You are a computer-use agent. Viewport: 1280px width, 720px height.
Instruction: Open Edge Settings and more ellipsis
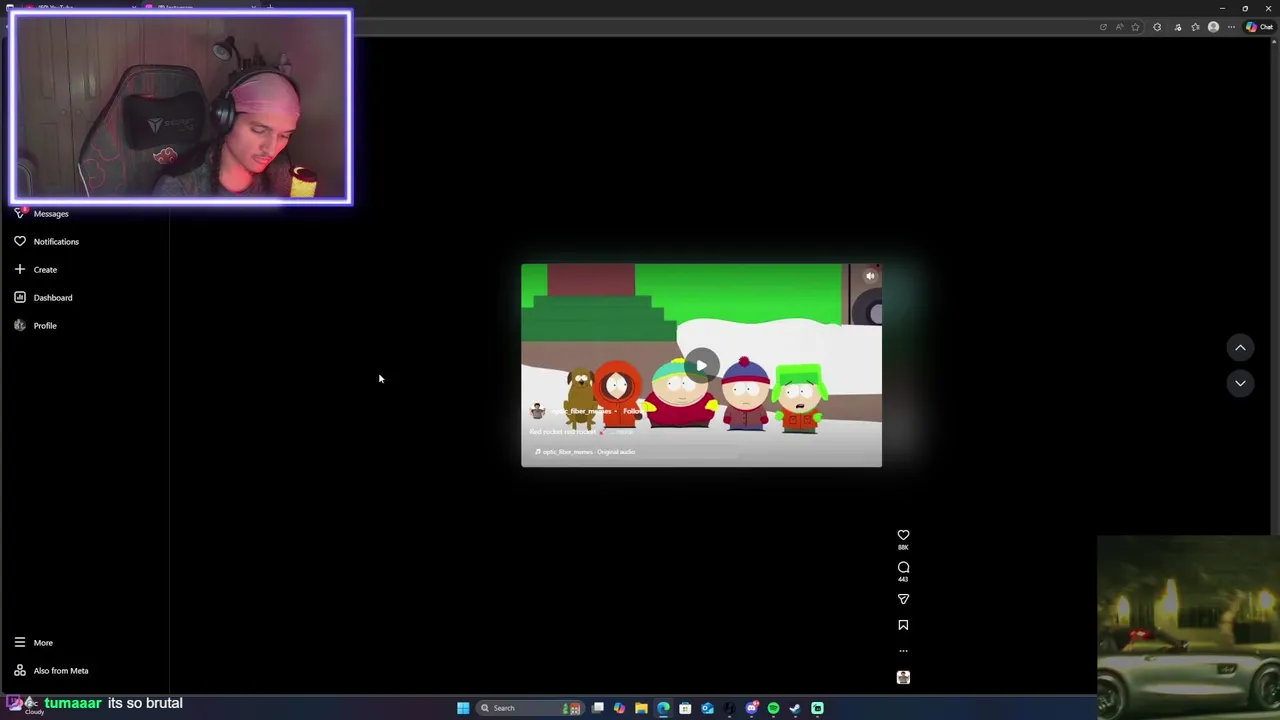pyautogui.click(x=1231, y=27)
